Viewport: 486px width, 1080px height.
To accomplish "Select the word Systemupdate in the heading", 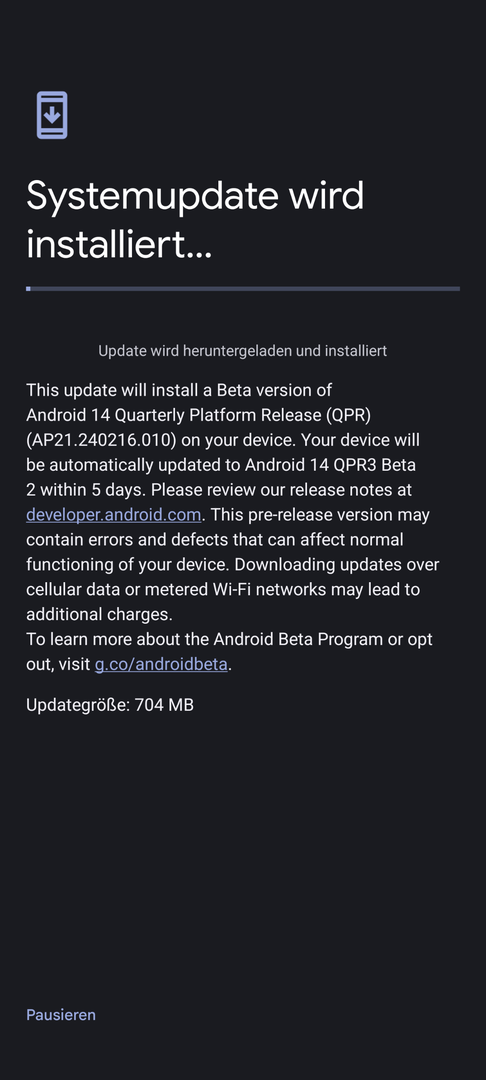I will (138, 197).
